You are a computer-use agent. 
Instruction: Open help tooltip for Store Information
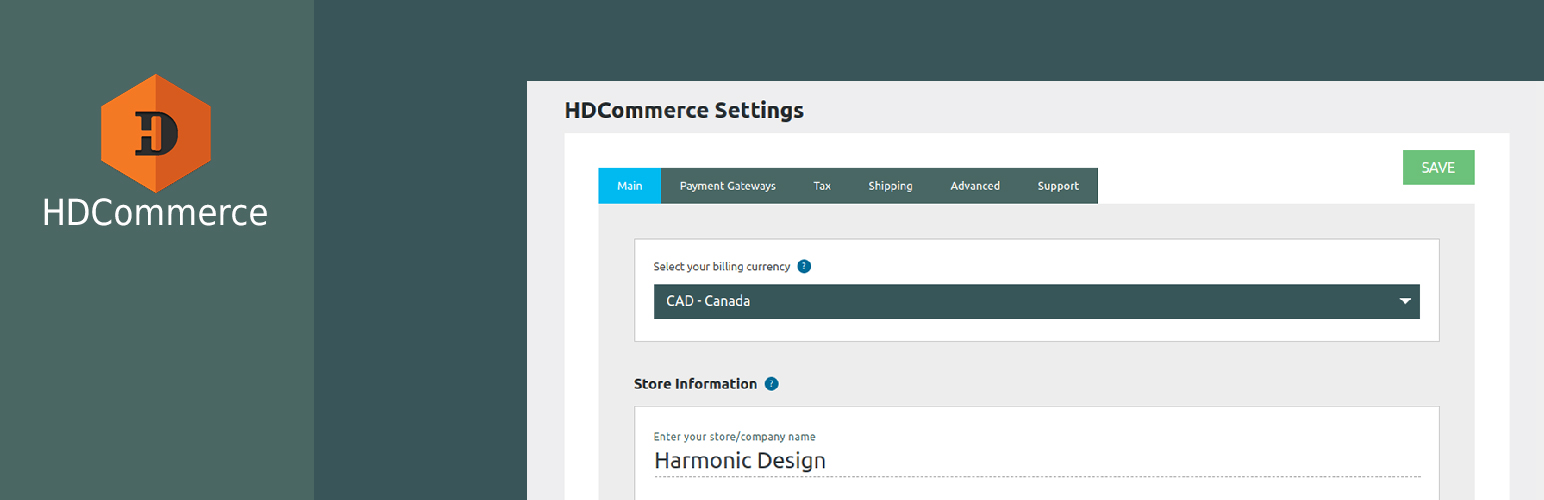[771, 384]
